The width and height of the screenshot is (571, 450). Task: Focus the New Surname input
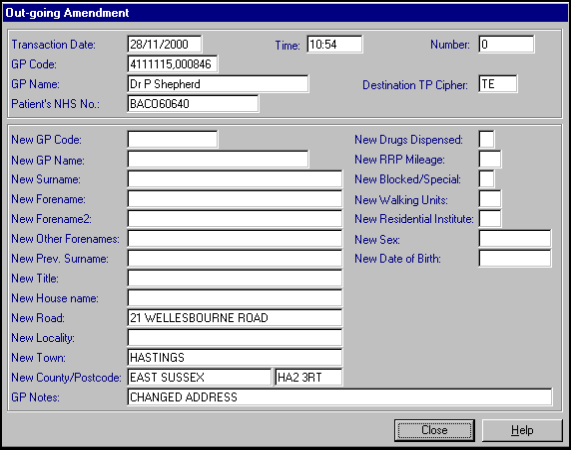pyautogui.click(x=235, y=179)
